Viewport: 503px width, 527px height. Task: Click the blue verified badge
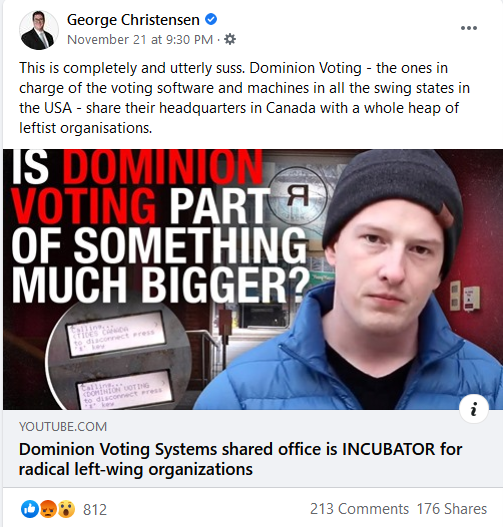pyautogui.click(x=211, y=19)
